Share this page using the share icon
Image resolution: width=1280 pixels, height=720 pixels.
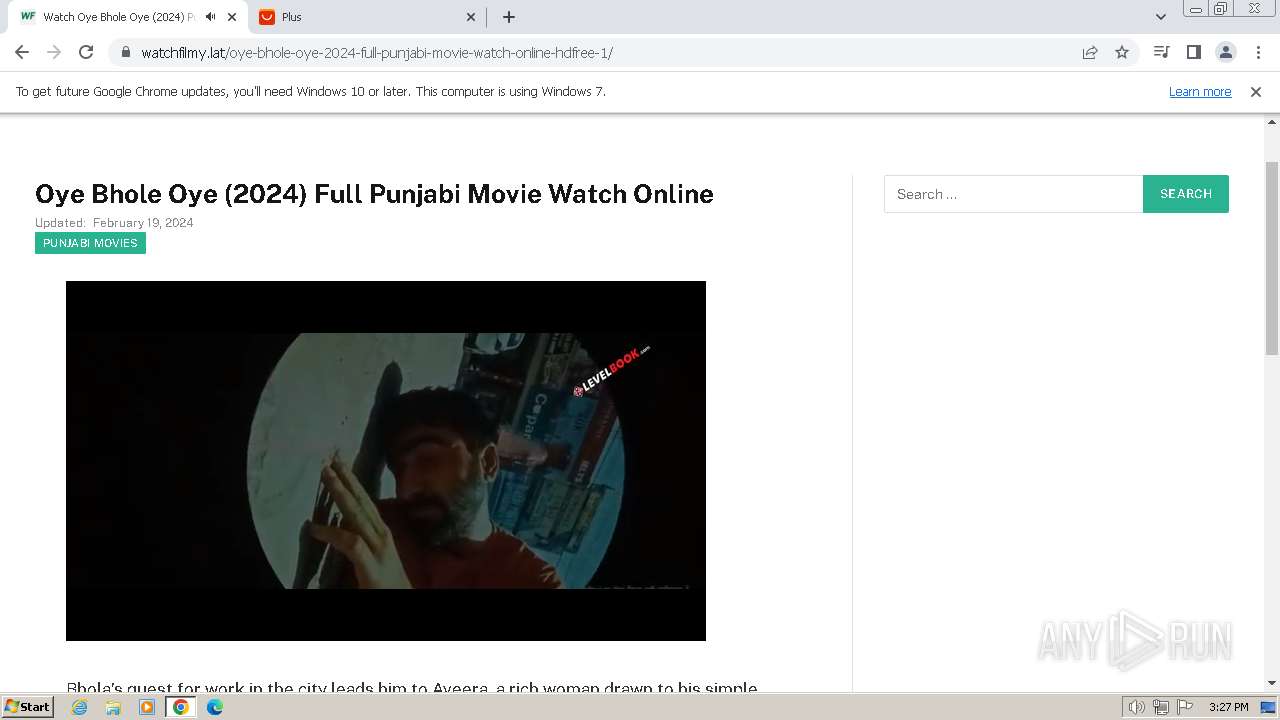click(x=1090, y=52)
